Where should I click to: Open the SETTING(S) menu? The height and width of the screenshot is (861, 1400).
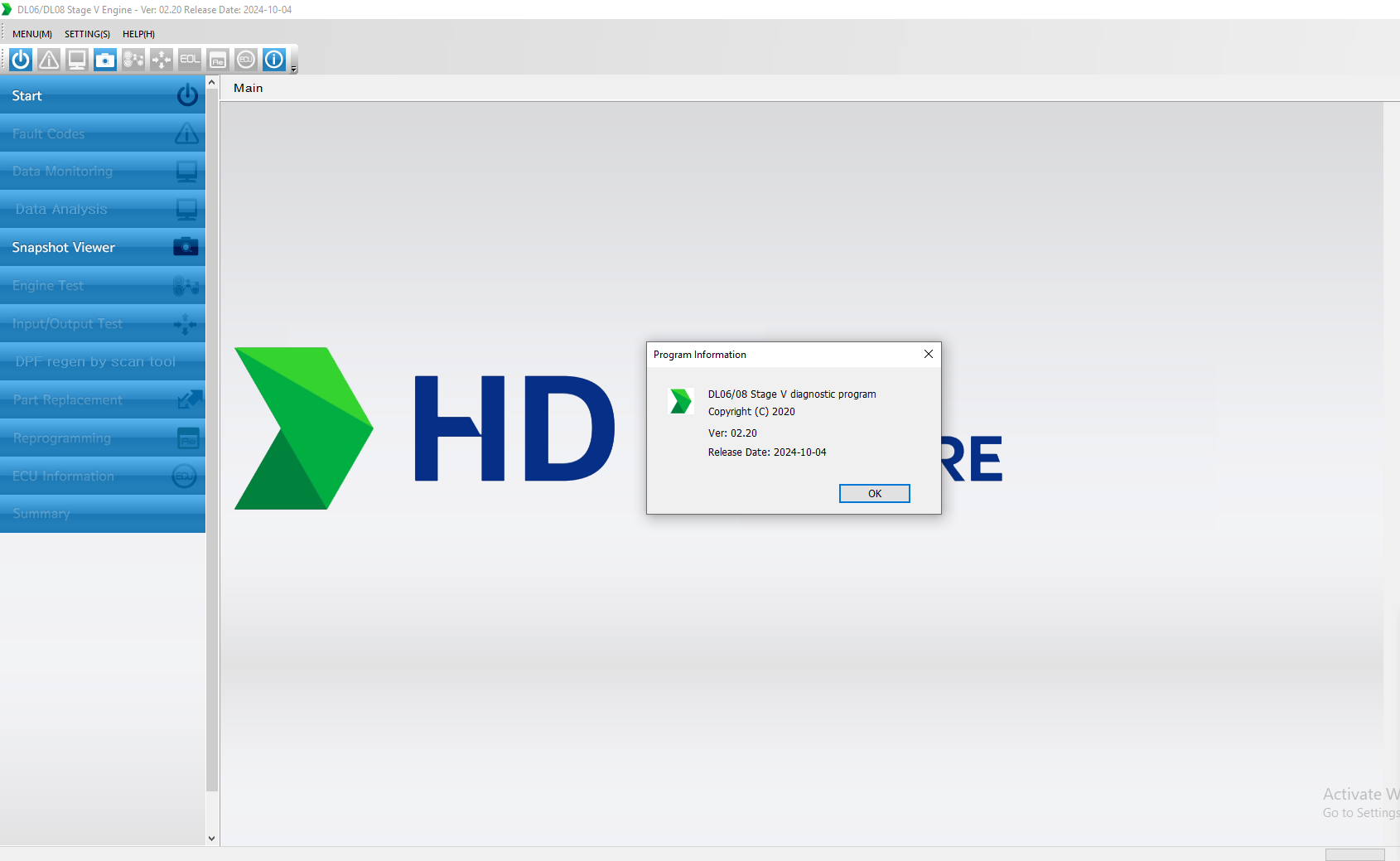(87, 34)
